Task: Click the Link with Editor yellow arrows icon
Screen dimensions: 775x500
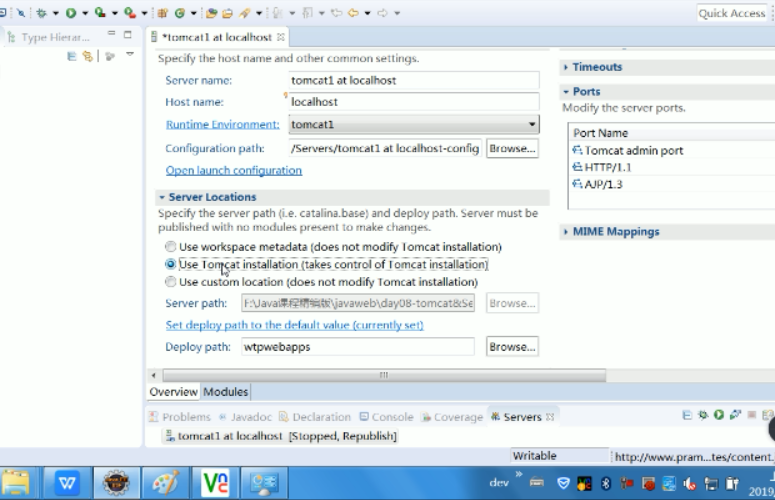Action: [87, 56]
